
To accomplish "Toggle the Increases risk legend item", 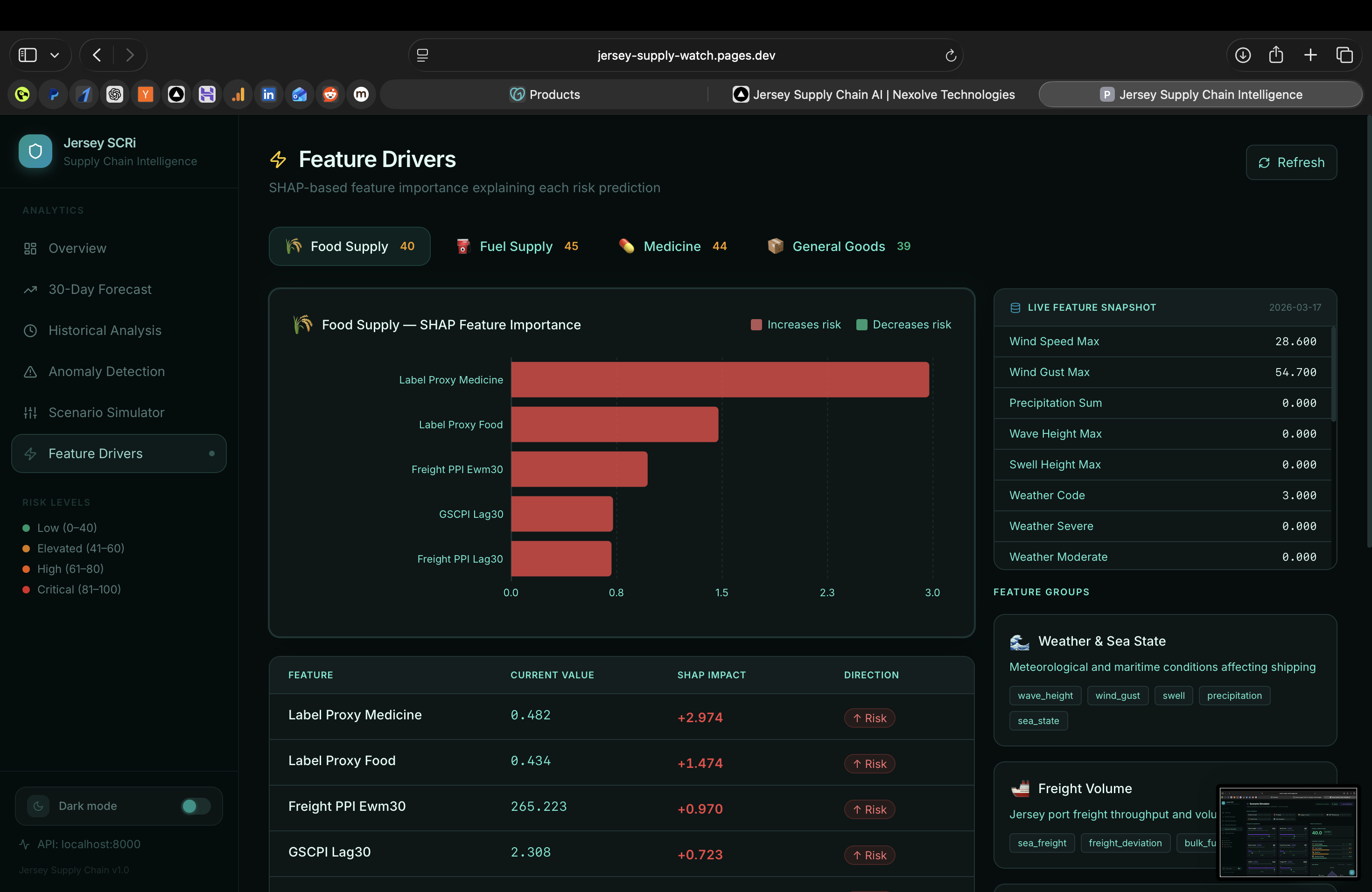I will pos(796,324).
